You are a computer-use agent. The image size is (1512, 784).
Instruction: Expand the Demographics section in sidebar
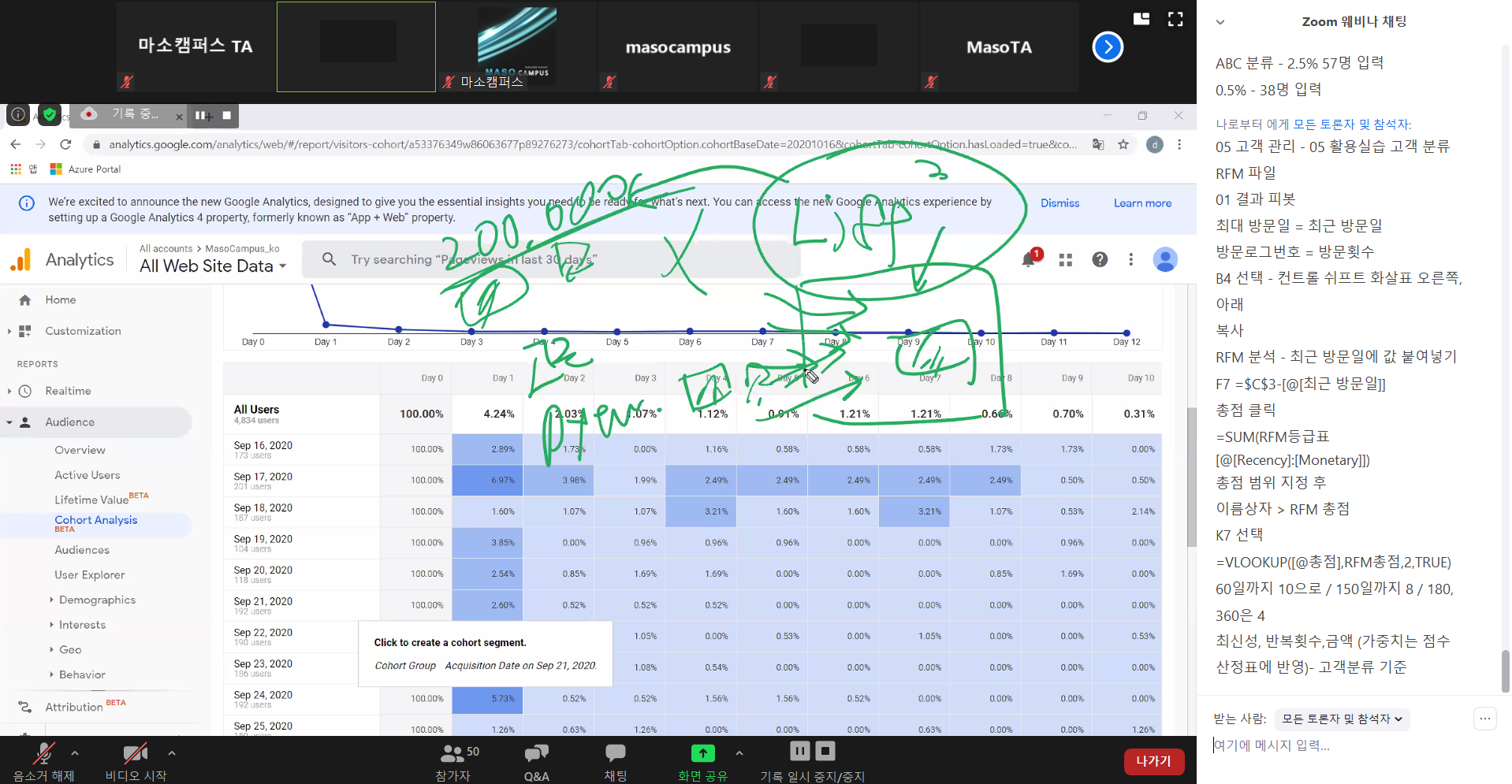click(x=97, y=600)
